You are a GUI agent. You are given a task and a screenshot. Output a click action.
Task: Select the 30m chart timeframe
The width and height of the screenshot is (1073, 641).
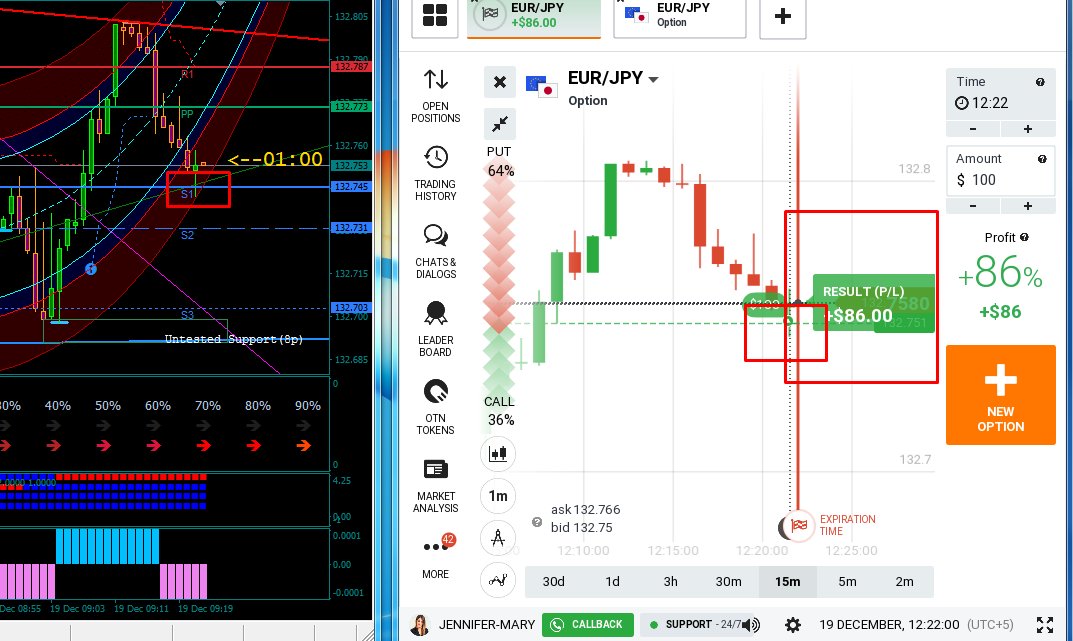[728, 581]
